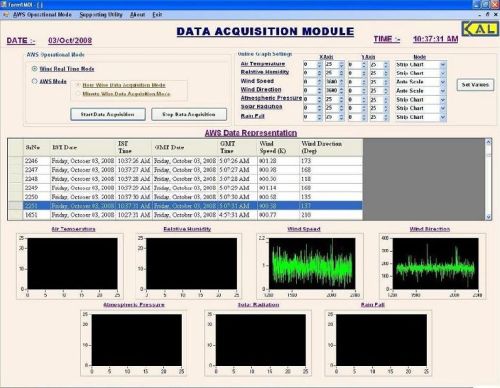Click the KAL logo

pos(480,29)
